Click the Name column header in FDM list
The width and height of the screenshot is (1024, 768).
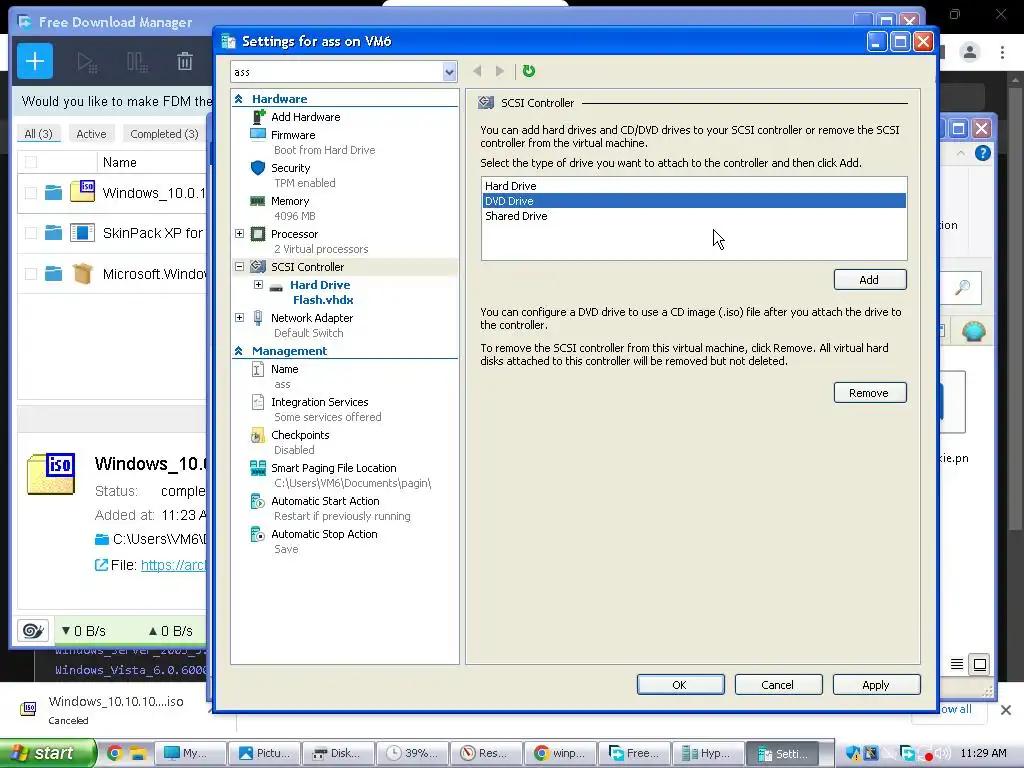click(x=120, y=162)
